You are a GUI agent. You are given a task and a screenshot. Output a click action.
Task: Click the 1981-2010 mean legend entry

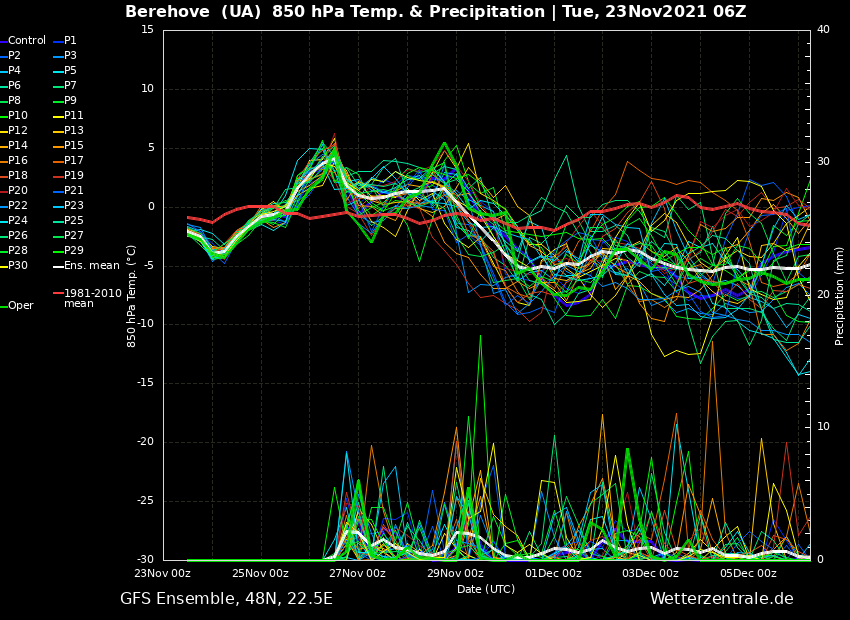[92, 298]
